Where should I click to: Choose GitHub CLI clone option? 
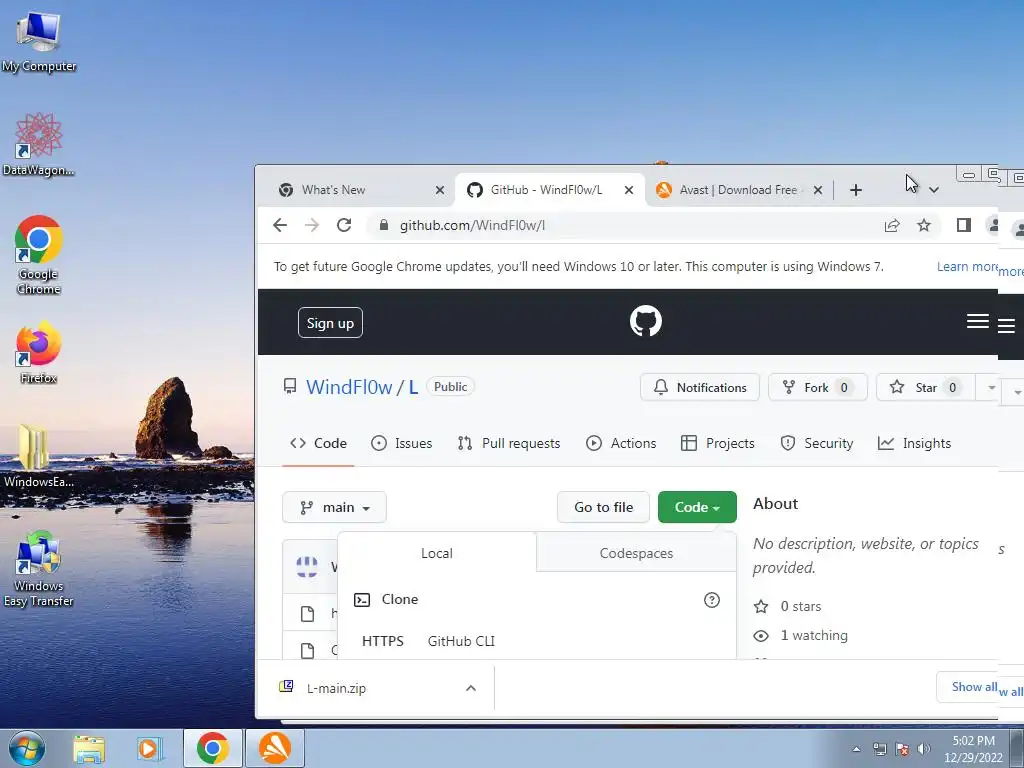461,641
